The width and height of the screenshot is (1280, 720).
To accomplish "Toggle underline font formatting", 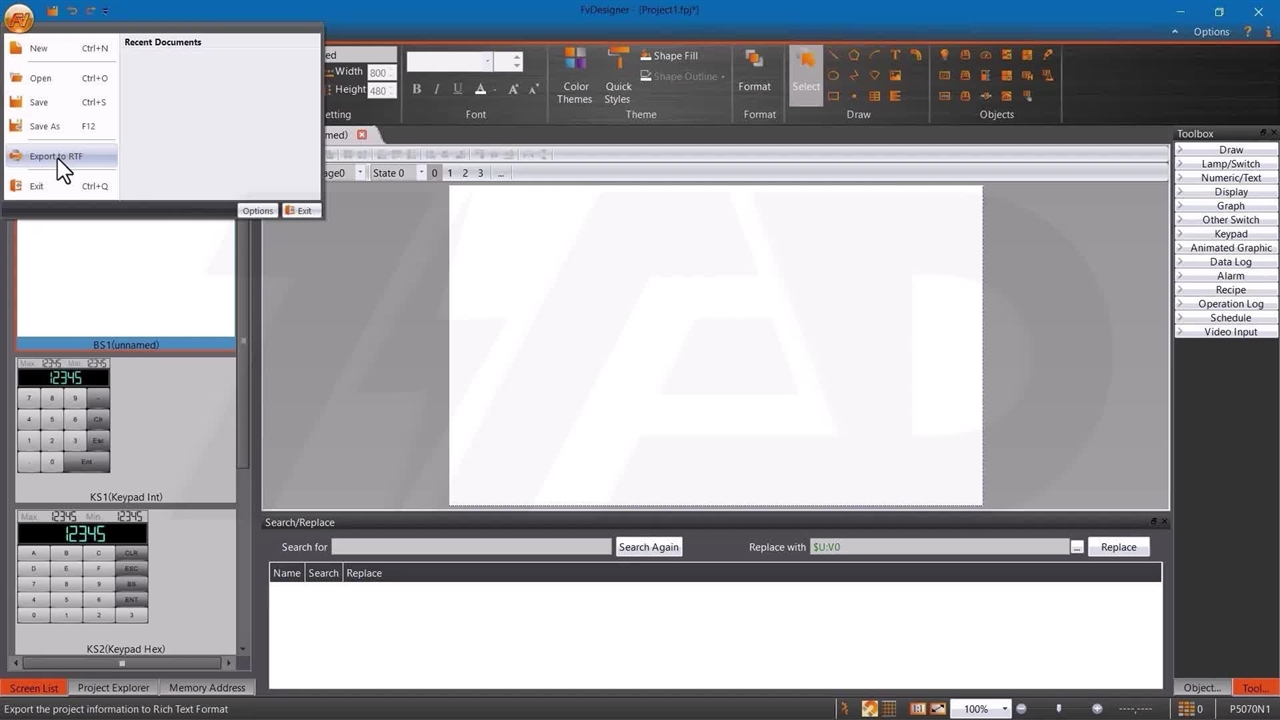I will click(x=458, y=89).
